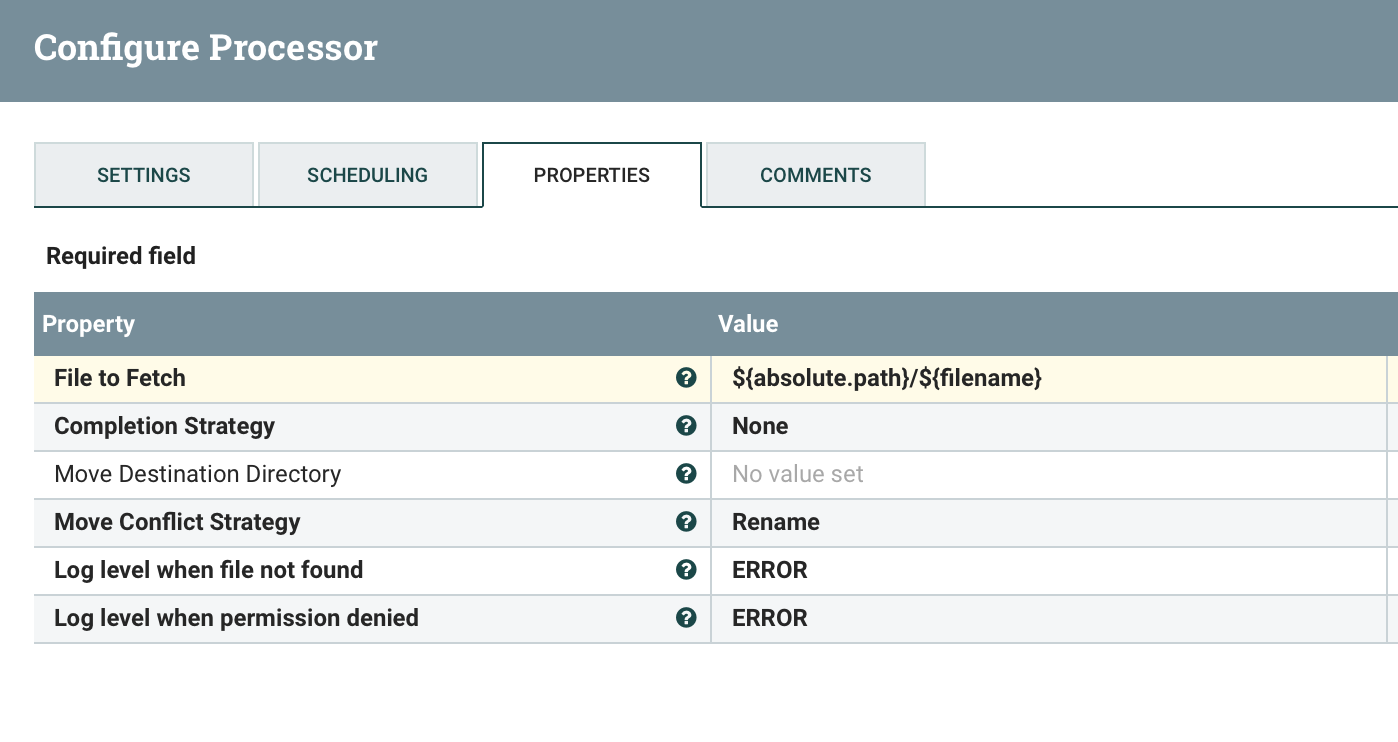Set a Move Destination Directory value
The height and width of the screenshot is (742, 1398).
795,474
